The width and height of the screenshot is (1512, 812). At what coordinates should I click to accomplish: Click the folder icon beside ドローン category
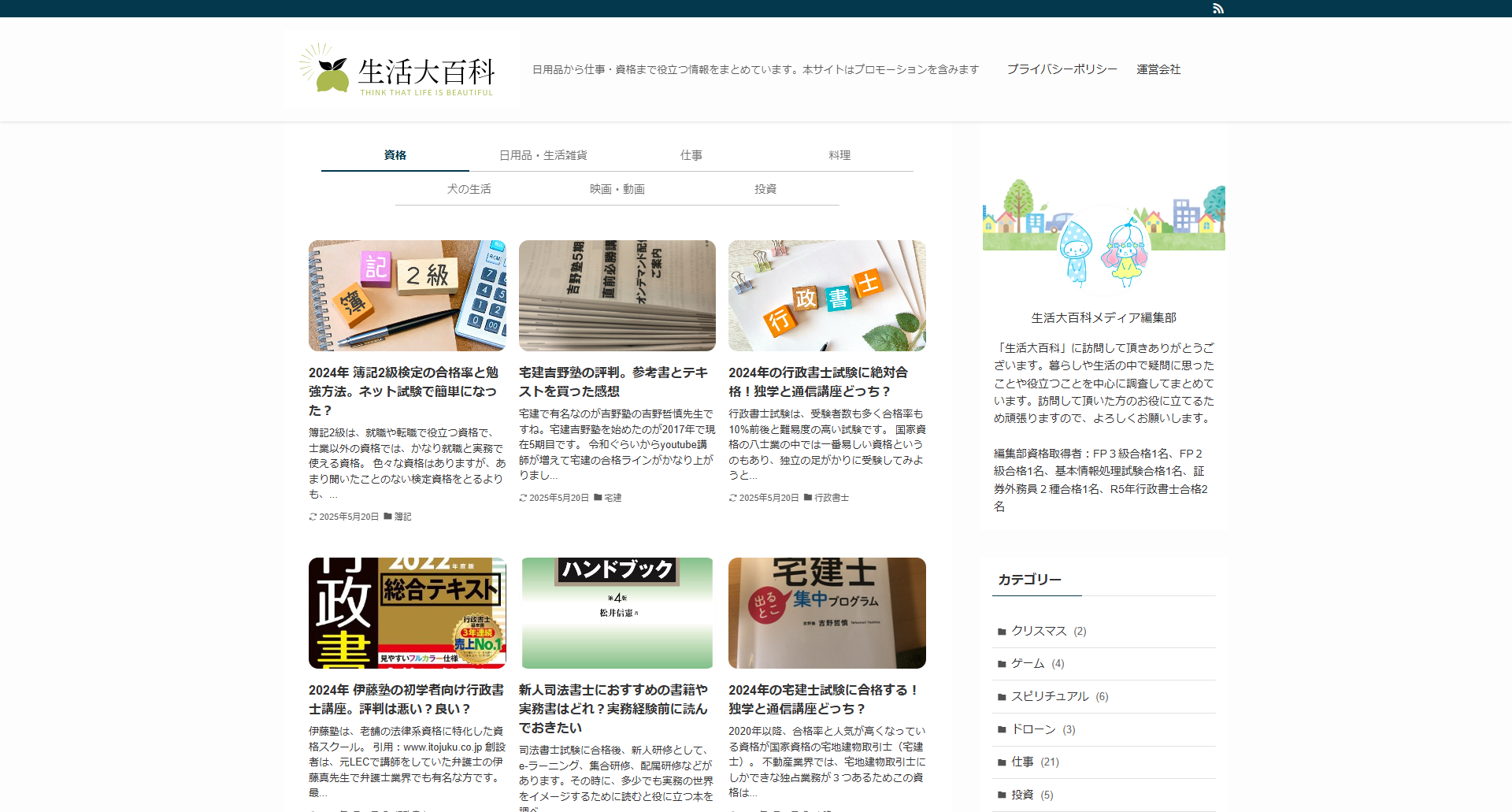[x=1002, y=730]
